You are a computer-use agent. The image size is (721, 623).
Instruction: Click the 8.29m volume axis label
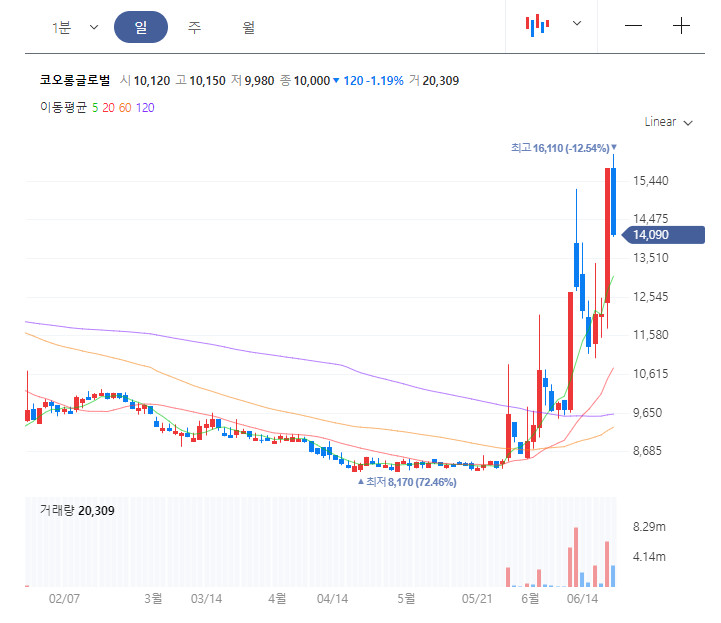click(x=649, y=526)
